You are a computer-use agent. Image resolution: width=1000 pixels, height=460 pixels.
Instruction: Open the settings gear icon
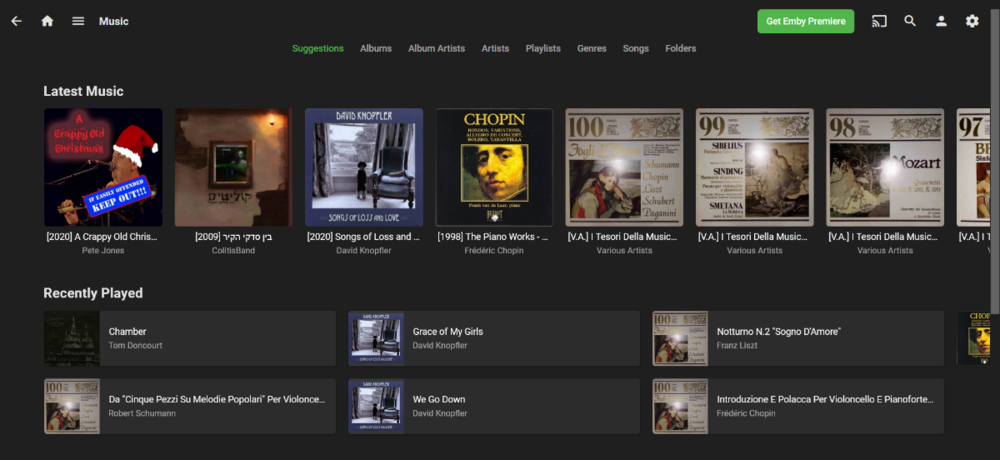coord(971,21)
